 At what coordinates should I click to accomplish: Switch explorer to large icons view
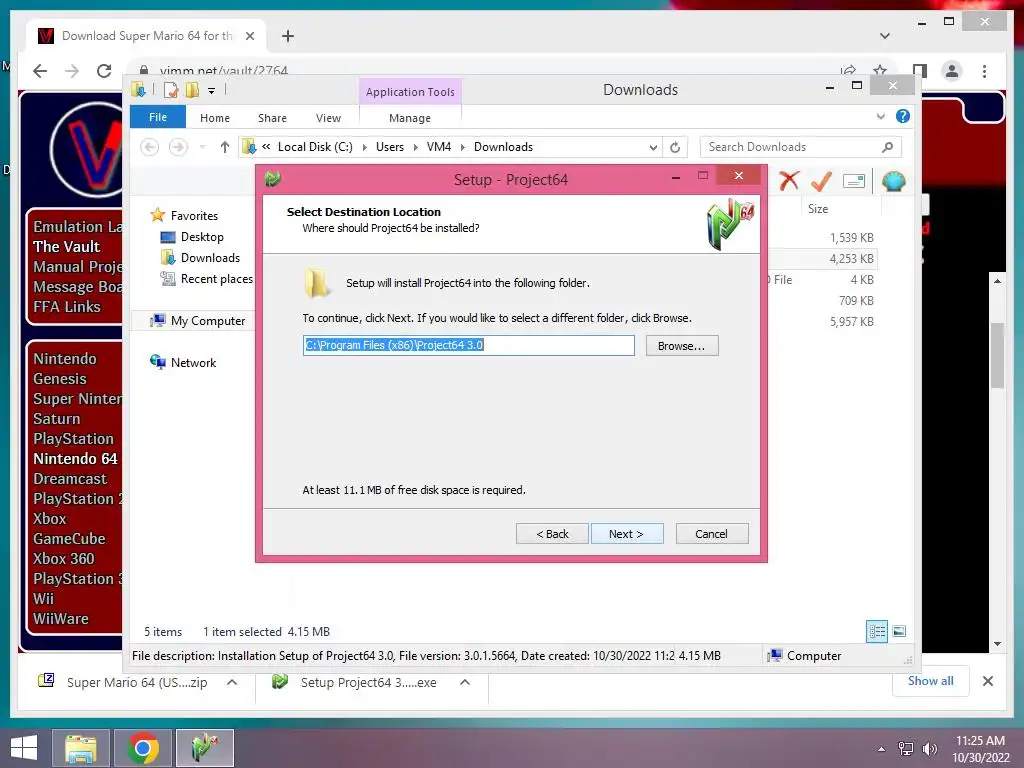[899, 631]
